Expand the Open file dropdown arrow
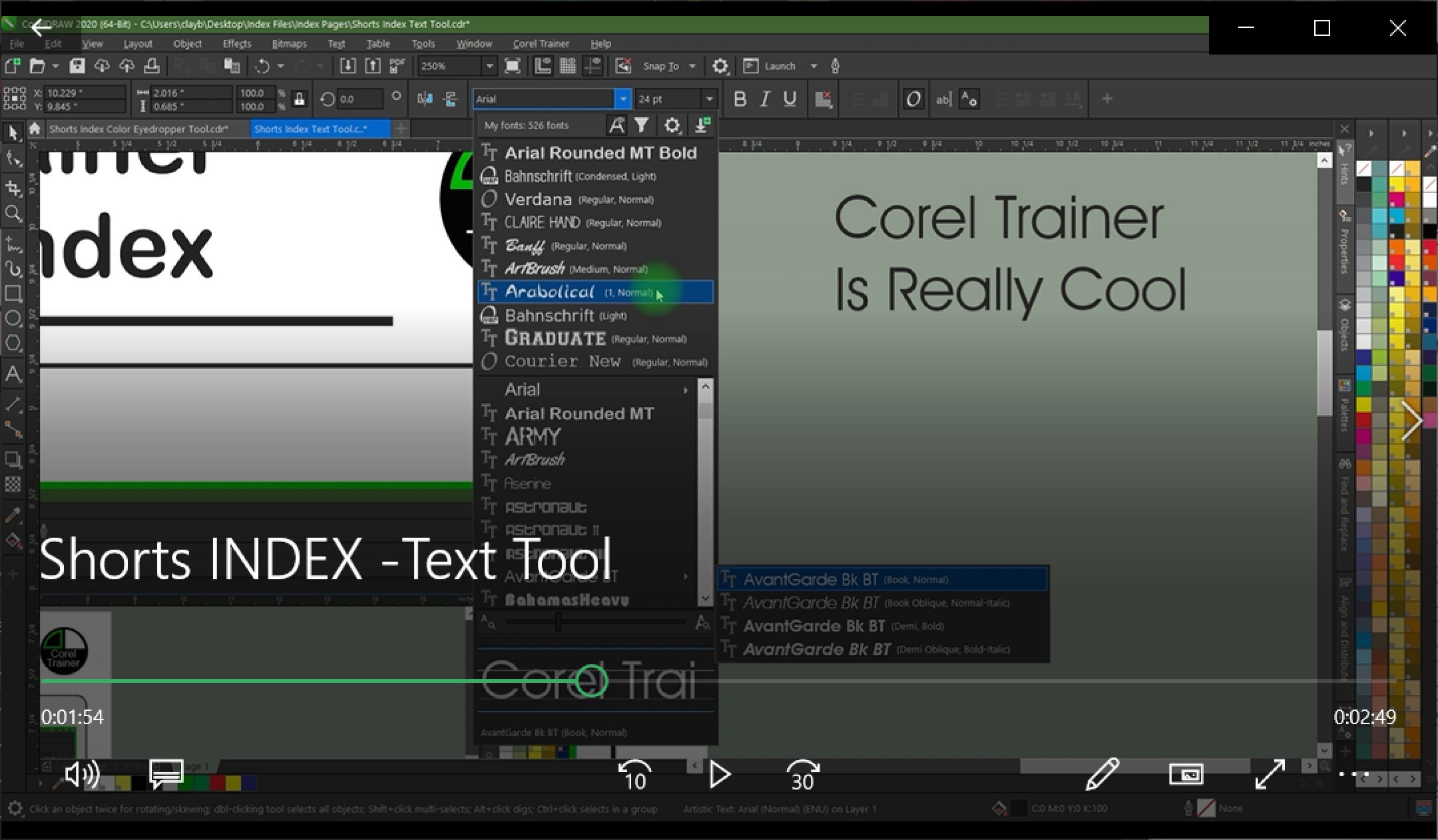This screenshot has width=1438, height=840. (x=55, y=66)
